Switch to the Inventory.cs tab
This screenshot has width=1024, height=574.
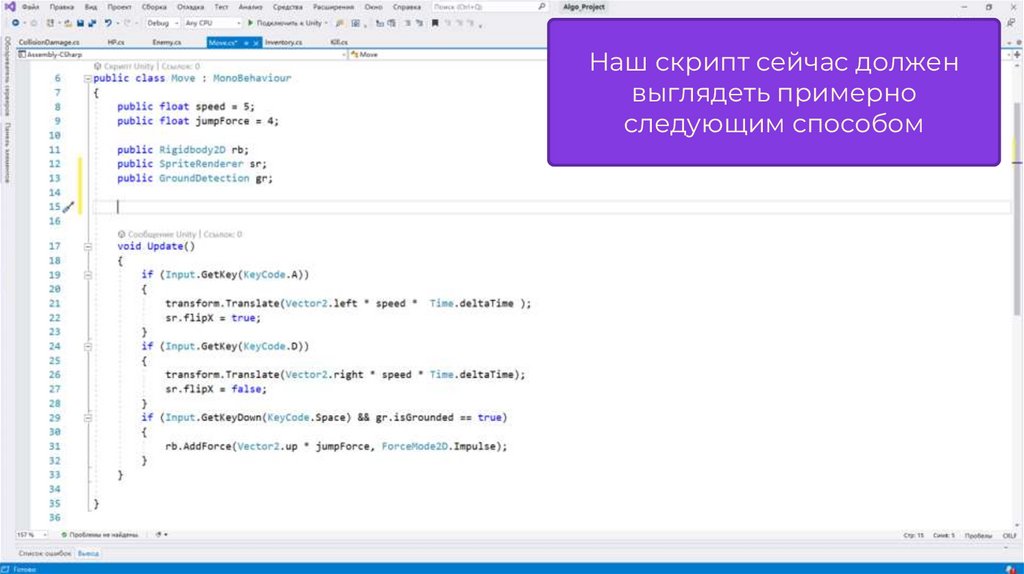(x=283, y=42)
